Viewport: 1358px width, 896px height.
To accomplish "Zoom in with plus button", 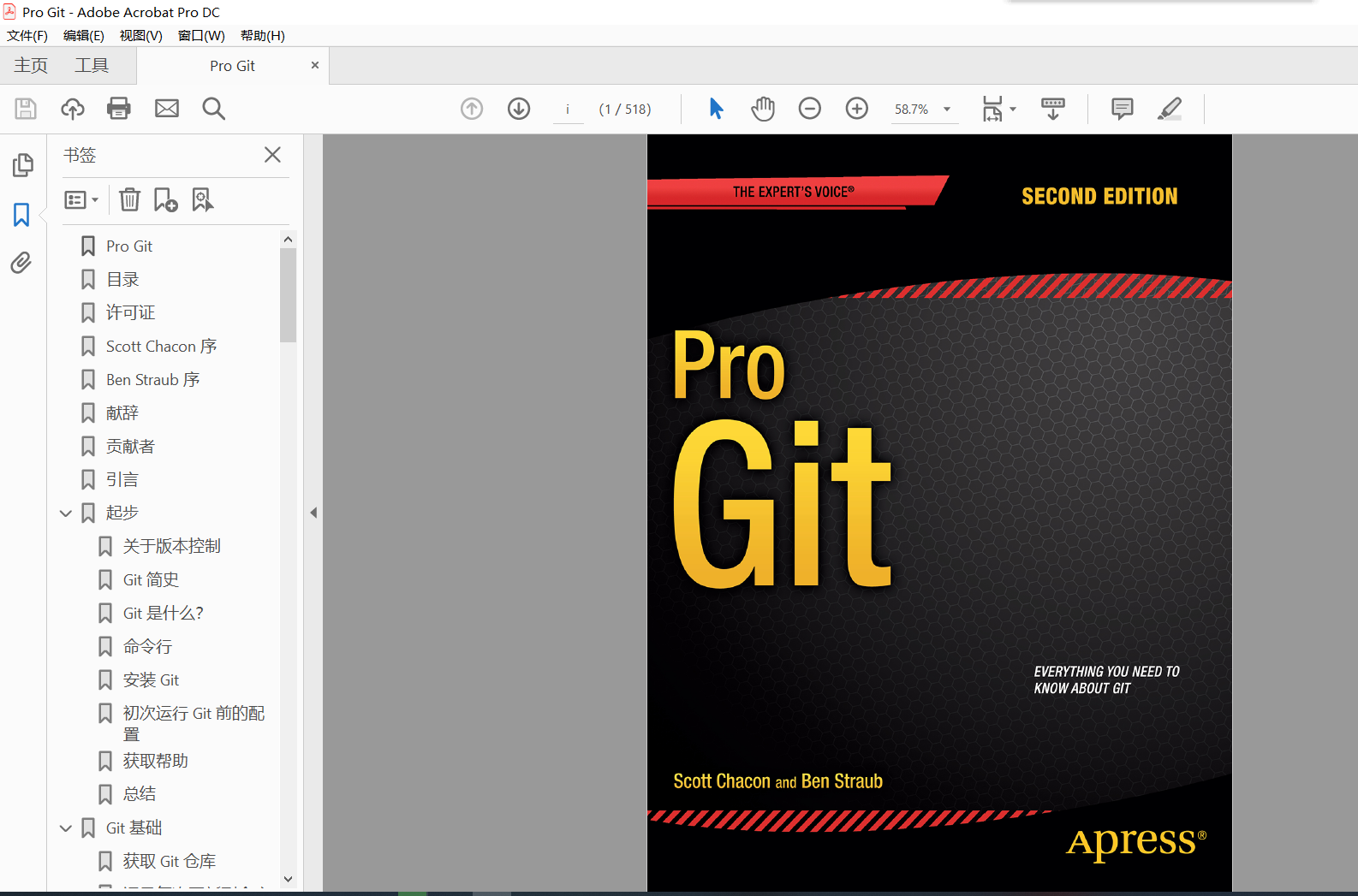I will [x=857, y=109].
